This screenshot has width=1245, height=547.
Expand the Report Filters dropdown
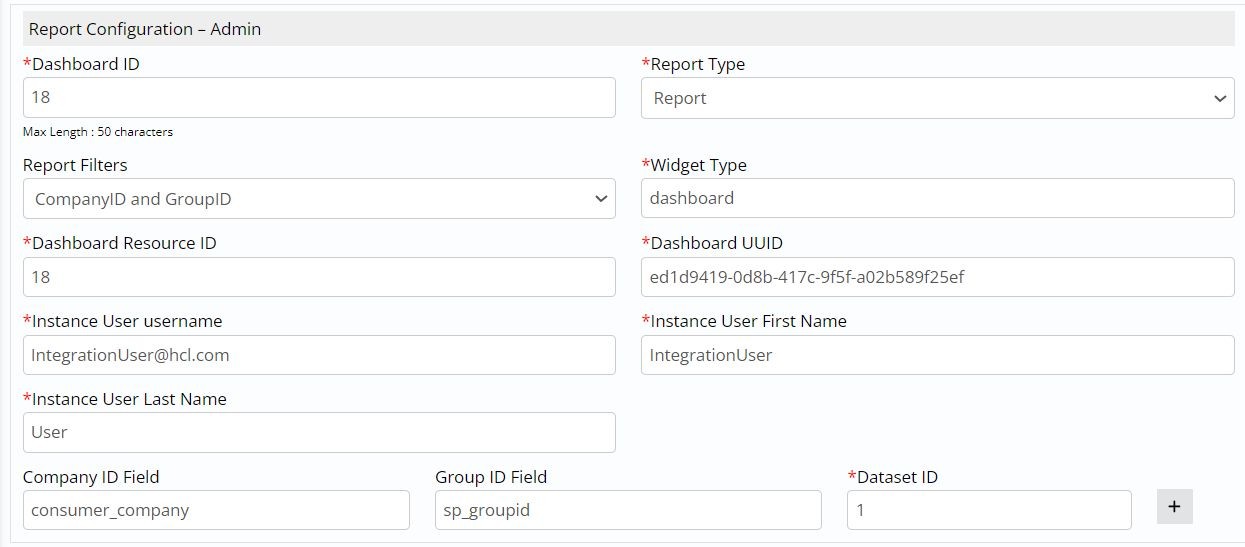(319, 199)
